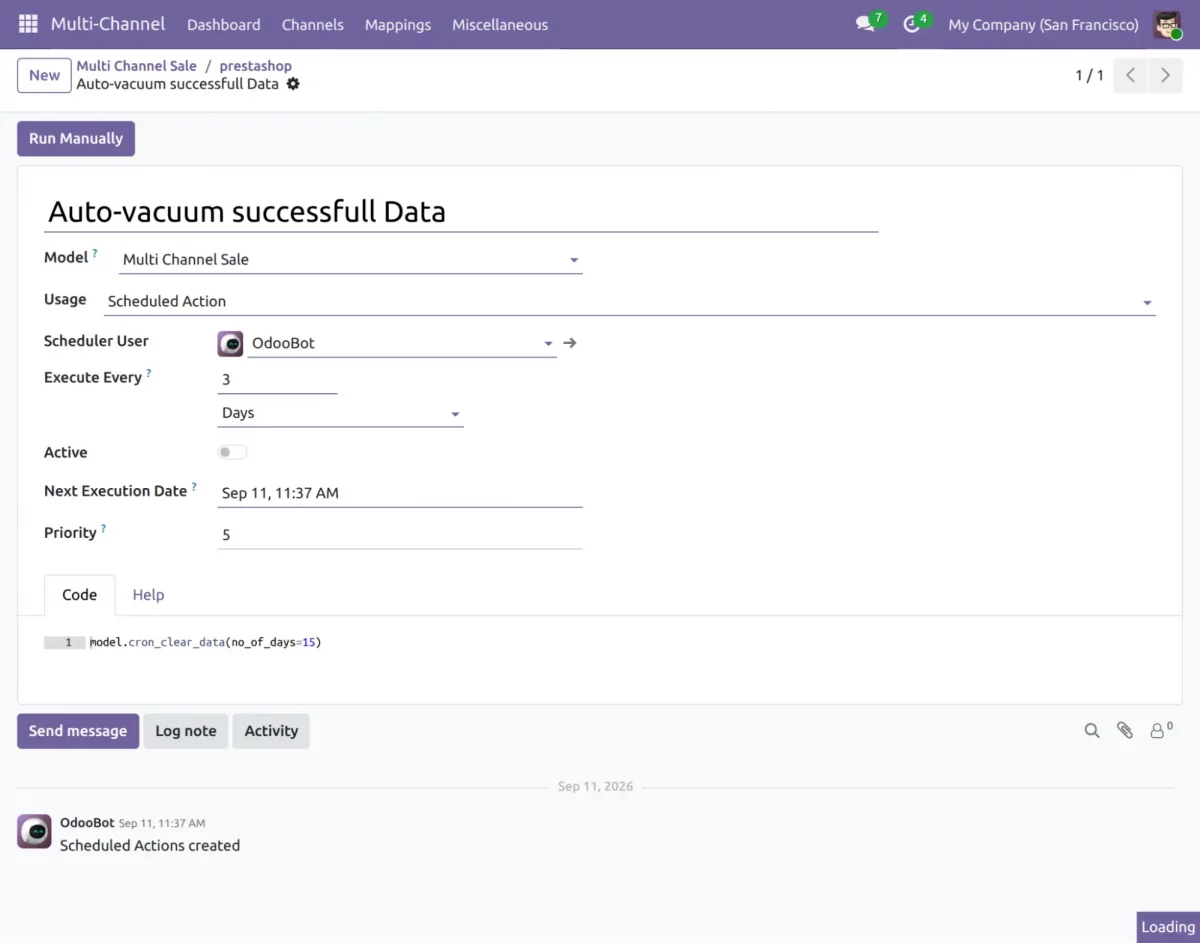The width and height of the screenshot is (1200, 943).
Task: Click the New button
Action: pyautogui.click(x=44, y=75)
